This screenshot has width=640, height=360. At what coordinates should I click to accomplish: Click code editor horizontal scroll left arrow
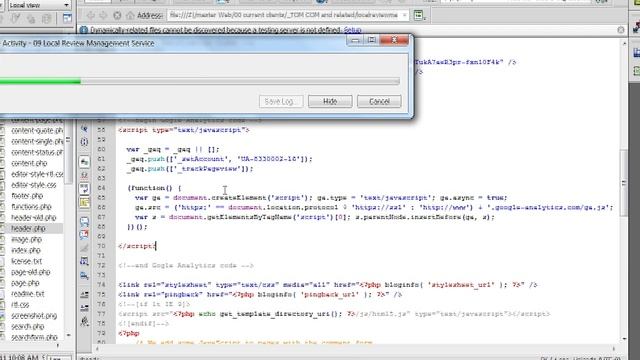97,348
